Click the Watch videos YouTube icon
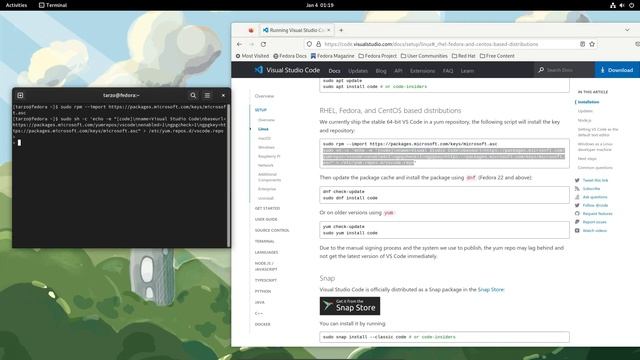 click(577, 231)
